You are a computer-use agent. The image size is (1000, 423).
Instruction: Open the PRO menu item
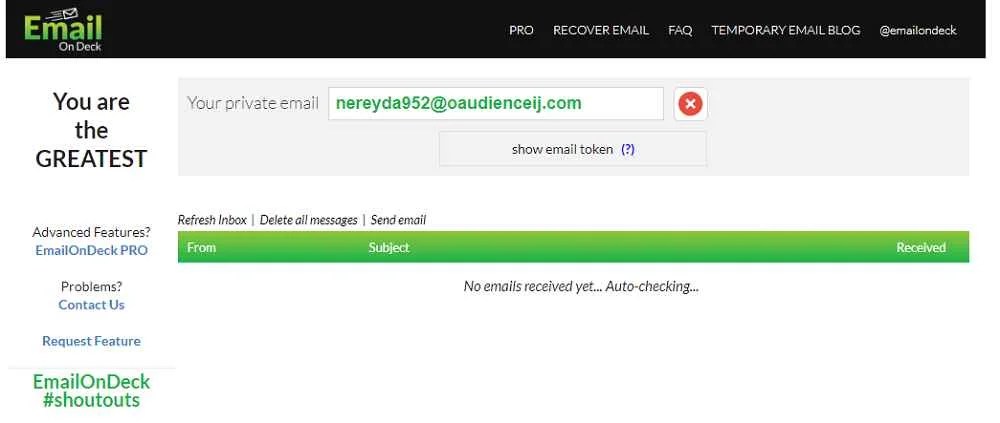[521, 30]
